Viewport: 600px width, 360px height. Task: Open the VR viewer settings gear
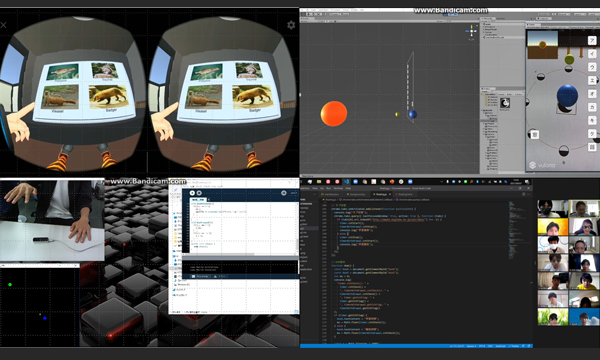click(x=291, y=25)
